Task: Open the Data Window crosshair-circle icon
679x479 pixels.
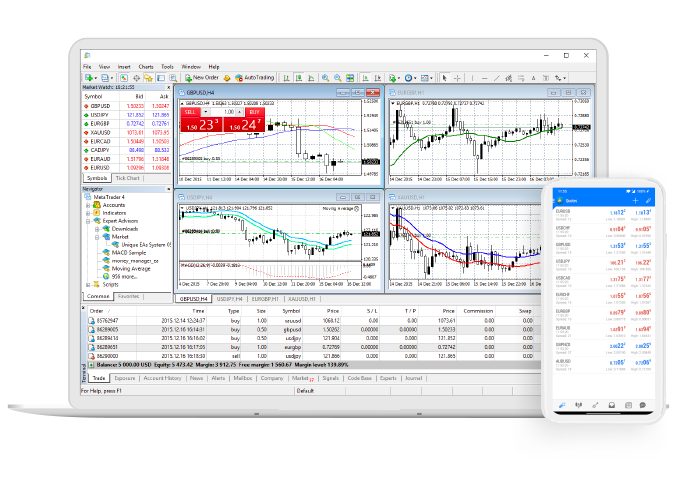Action: 136,78
